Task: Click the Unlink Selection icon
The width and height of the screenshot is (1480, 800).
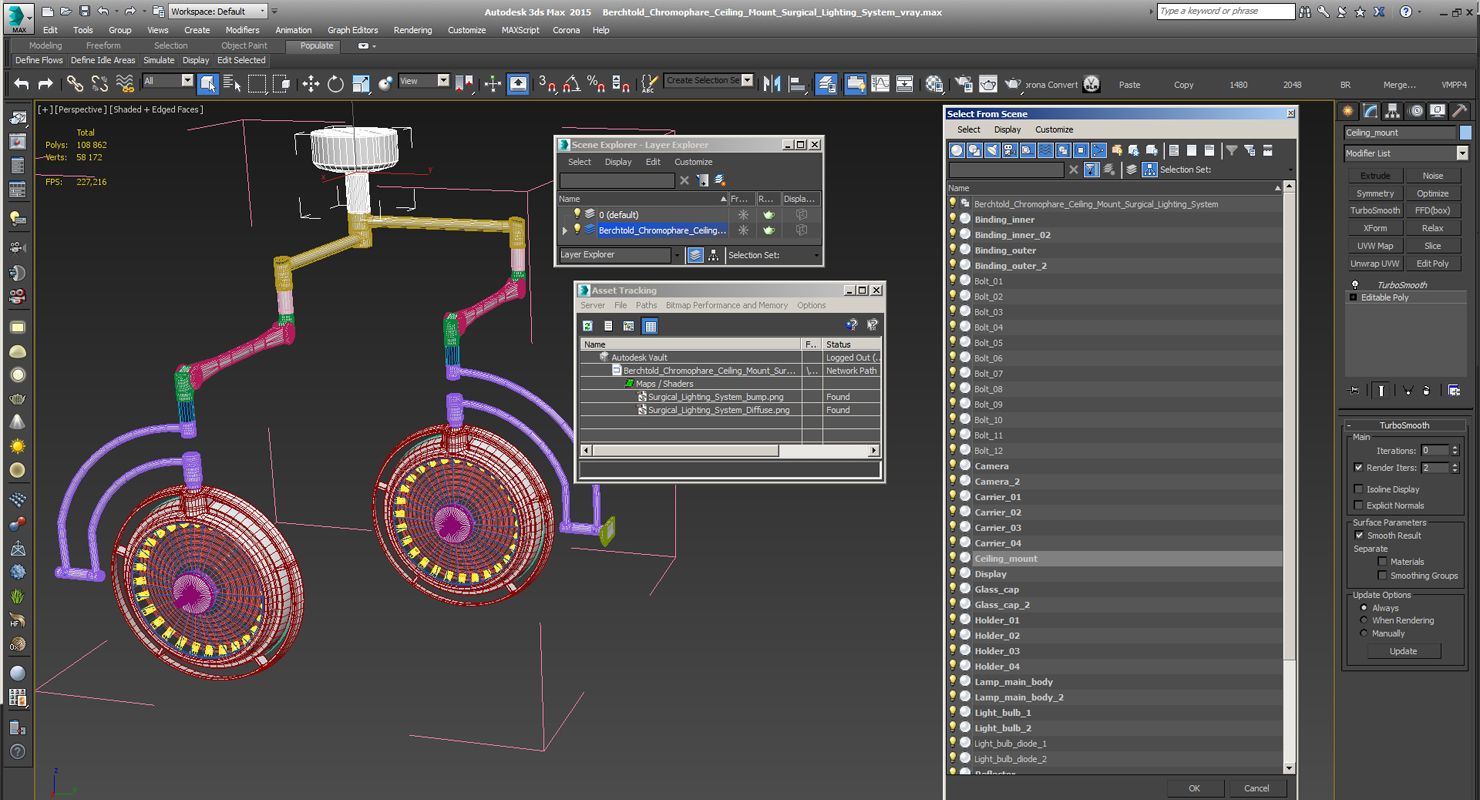Action: [x=99, y=84]
